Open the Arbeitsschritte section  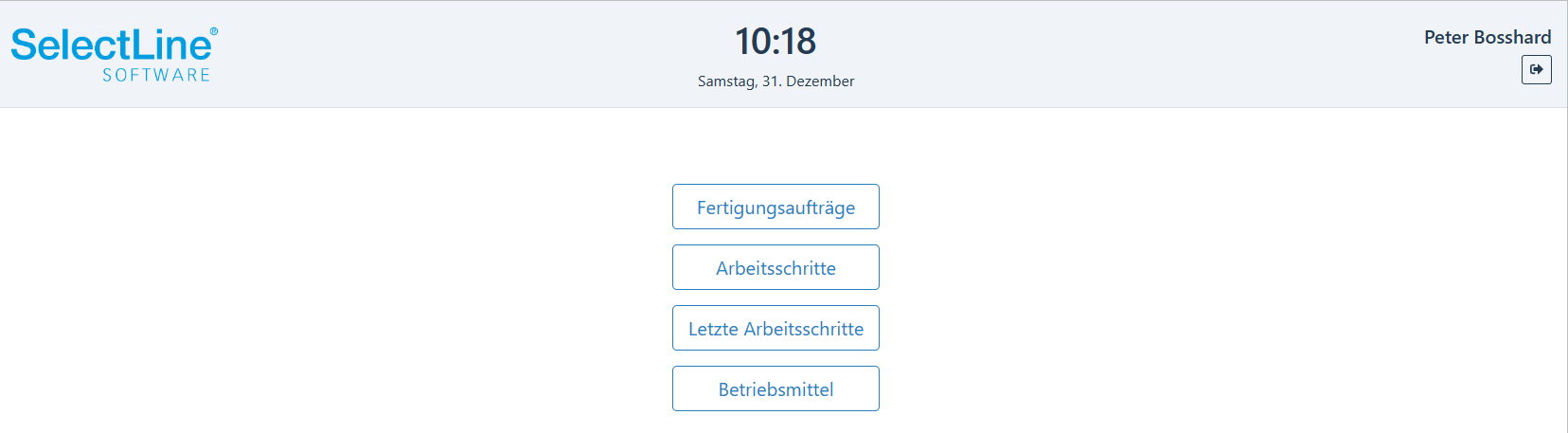[x=775, y=267]
